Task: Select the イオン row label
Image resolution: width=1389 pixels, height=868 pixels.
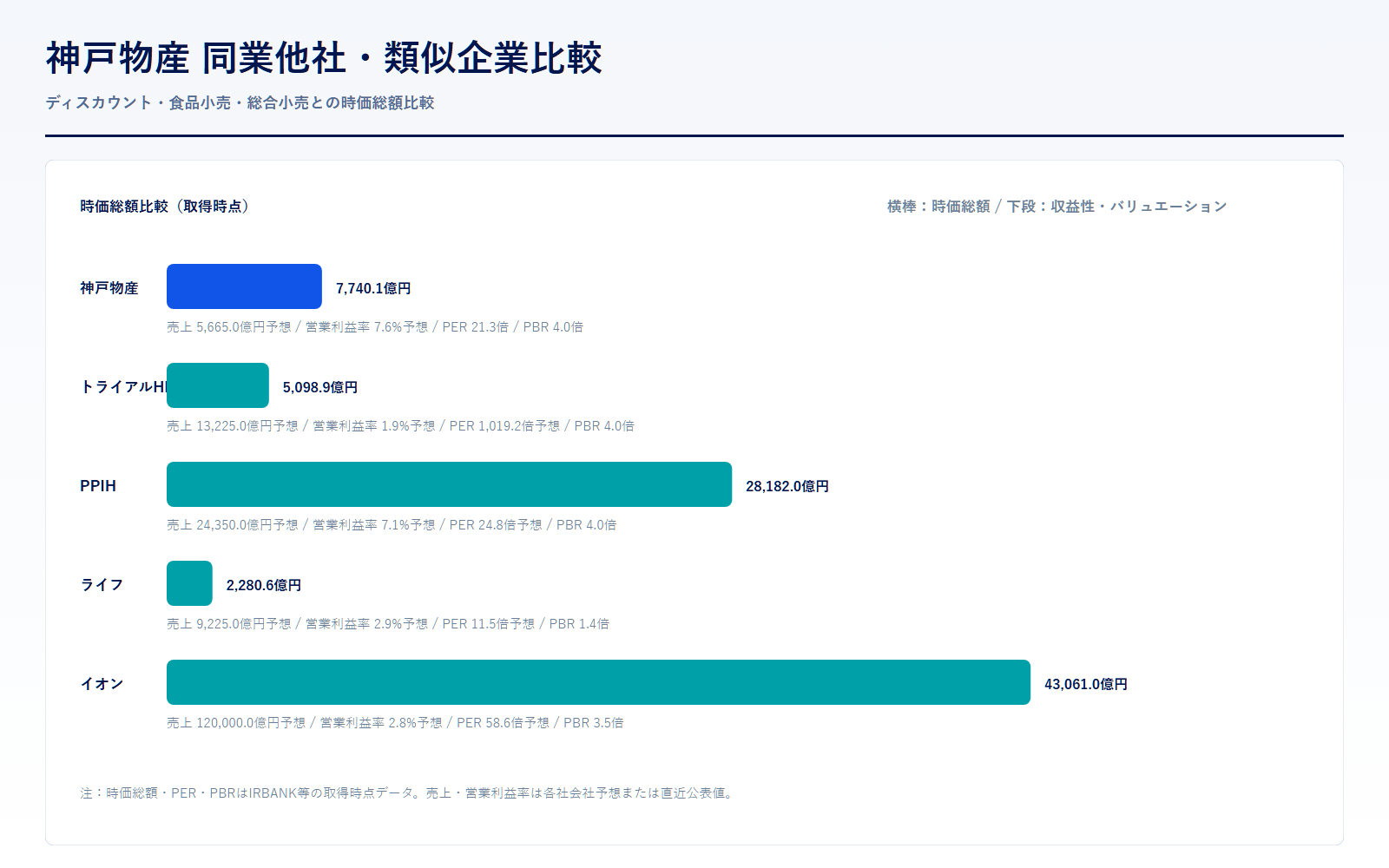Action: point(102,684)
